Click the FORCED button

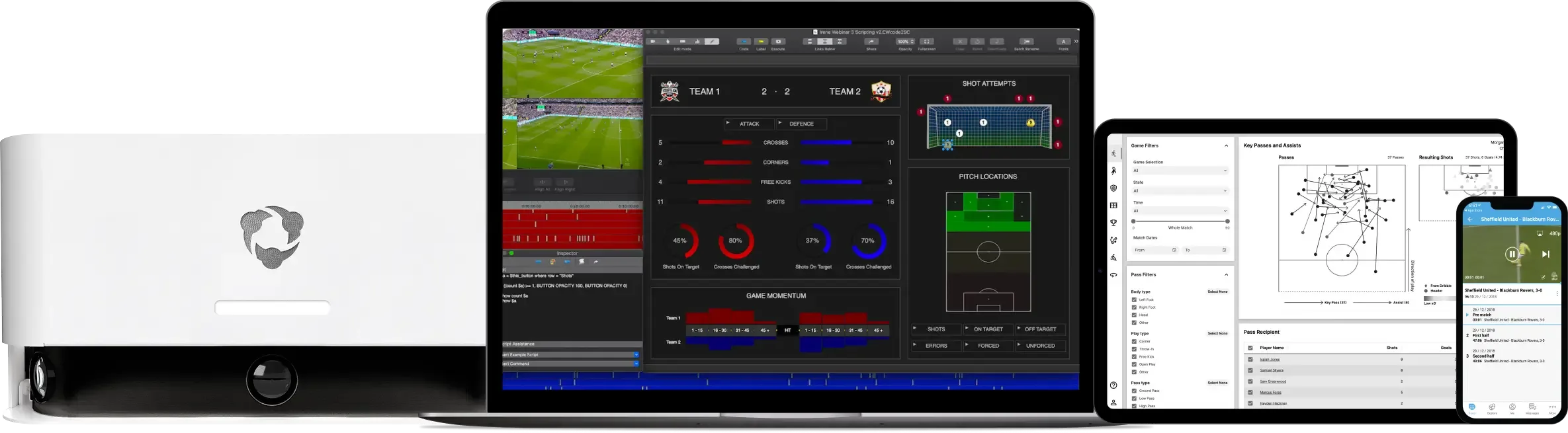[x=988, y=346]
